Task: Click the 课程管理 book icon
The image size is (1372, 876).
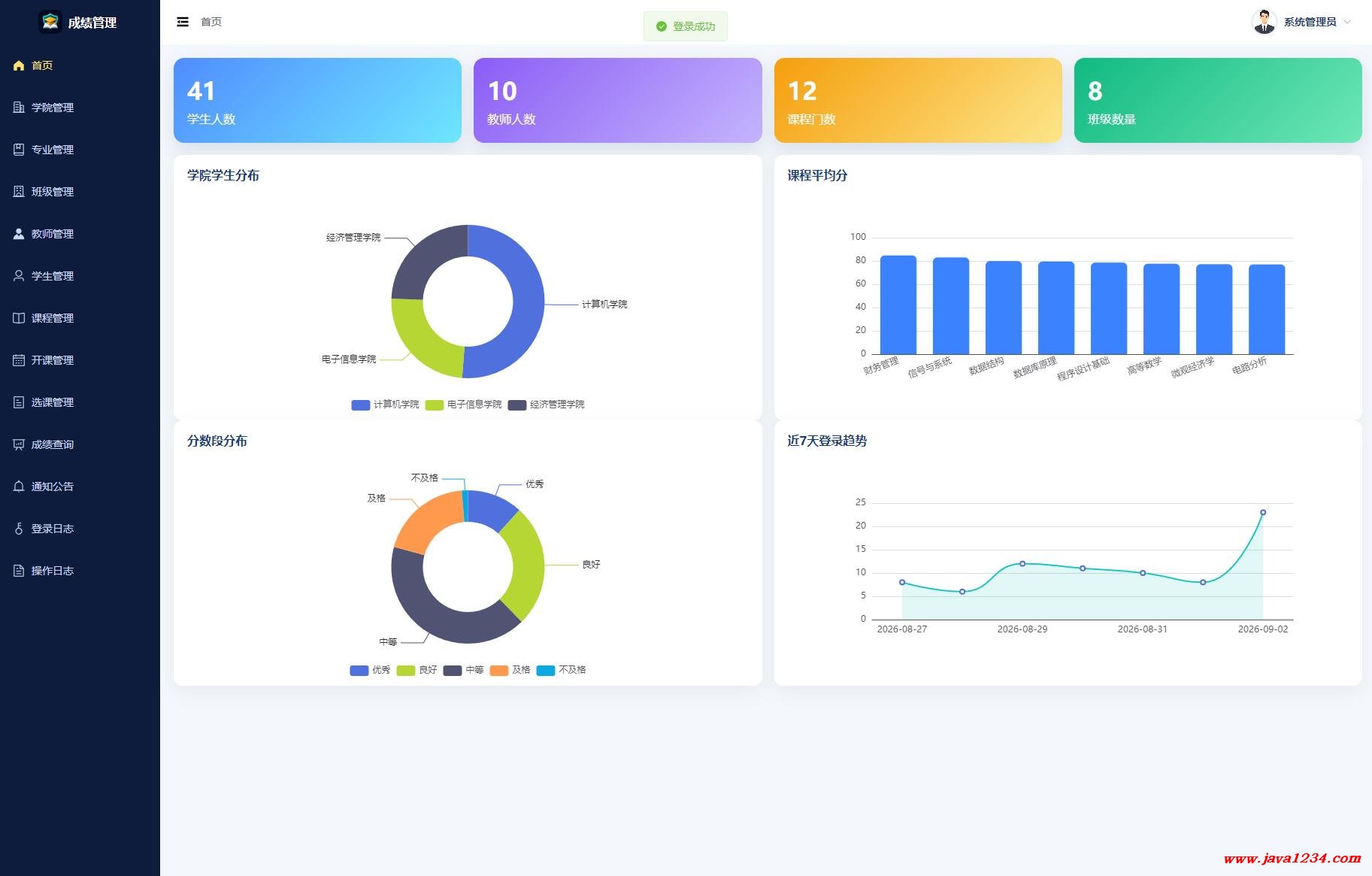Action: [19, 318]
